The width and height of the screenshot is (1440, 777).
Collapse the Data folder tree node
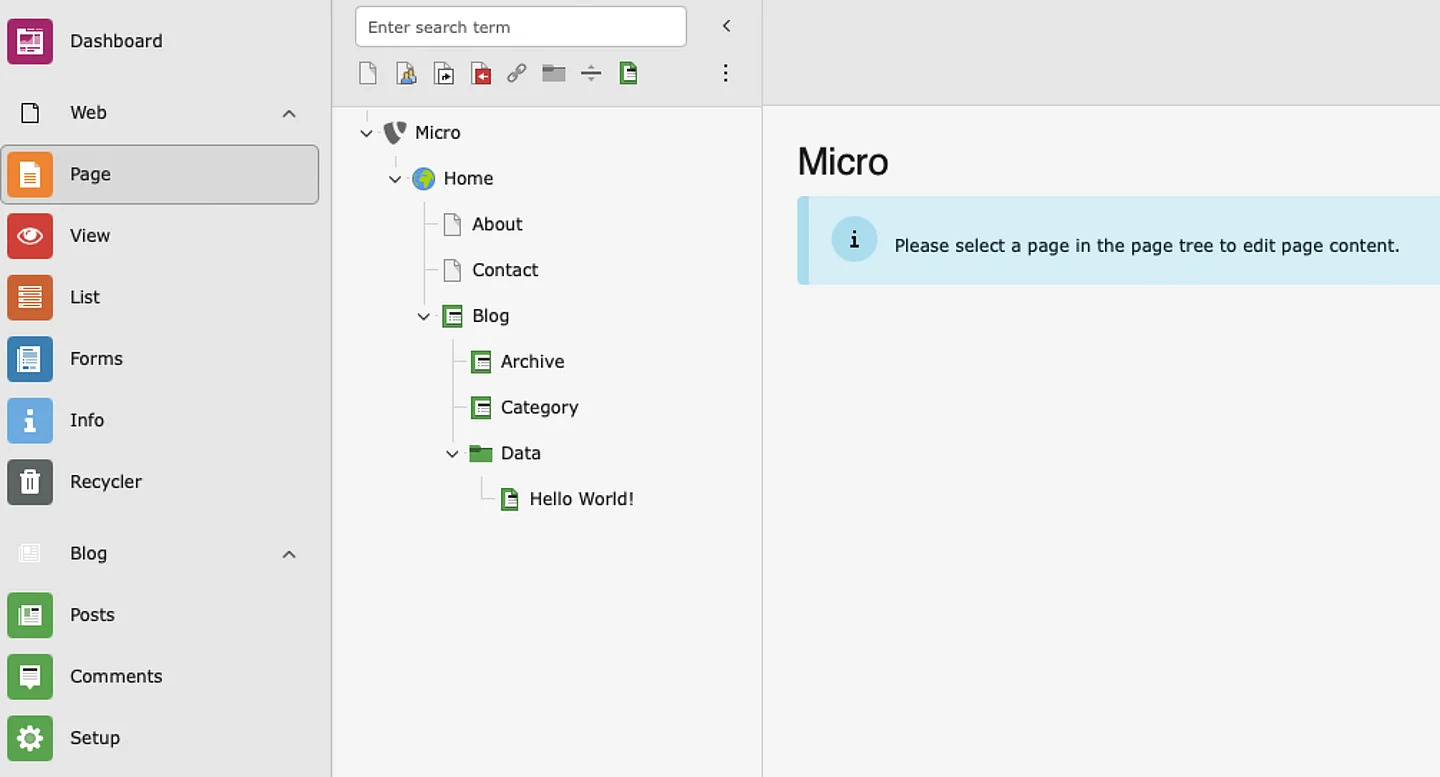click(452, 454)
